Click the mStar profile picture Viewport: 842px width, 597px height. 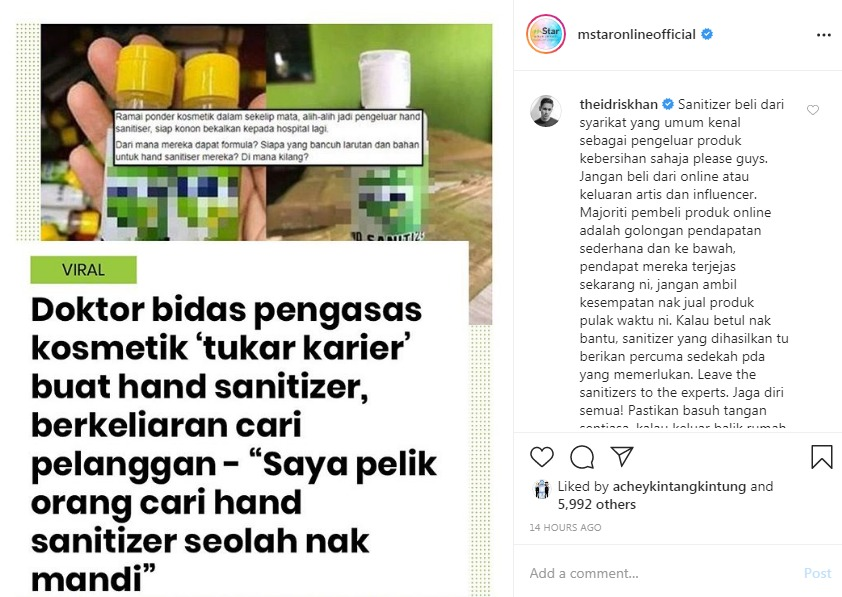[x=546, y=34]
